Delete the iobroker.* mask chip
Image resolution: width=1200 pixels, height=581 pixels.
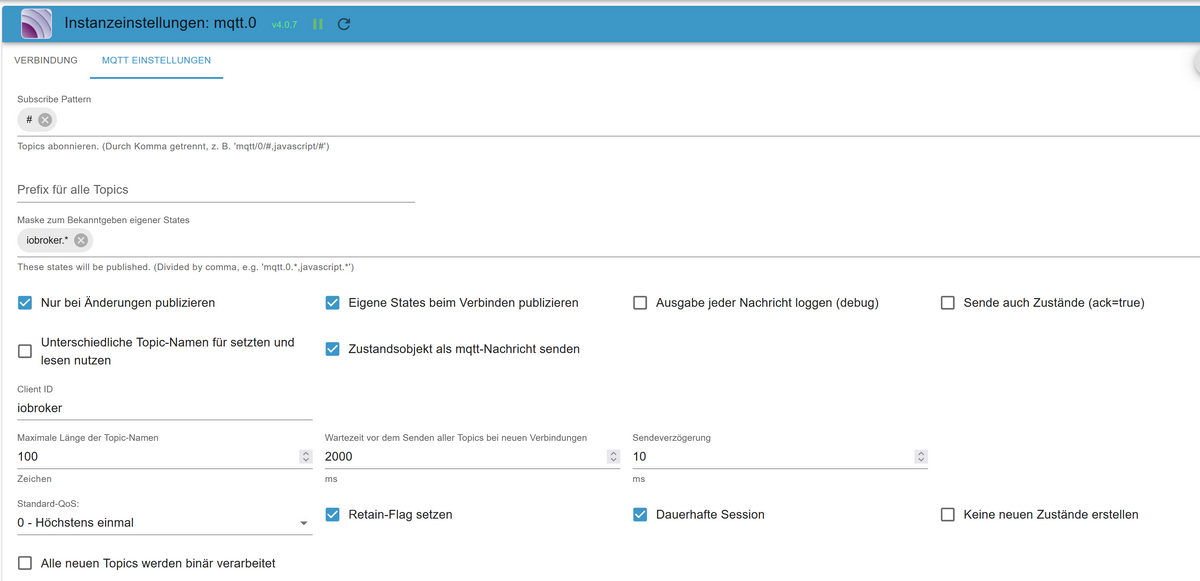click(x=81, y=240)
